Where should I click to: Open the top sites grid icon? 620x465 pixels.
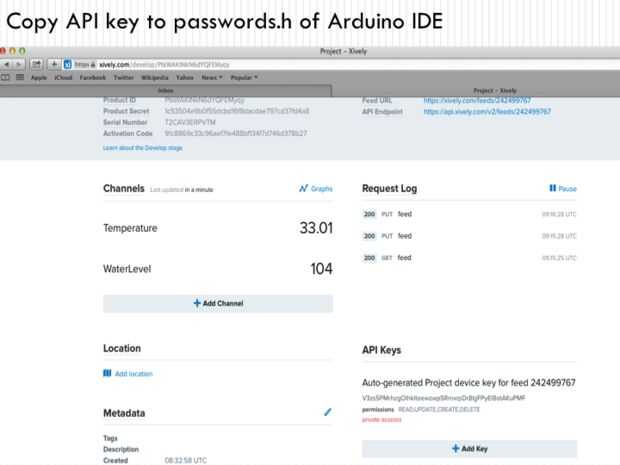pos(19,76)
